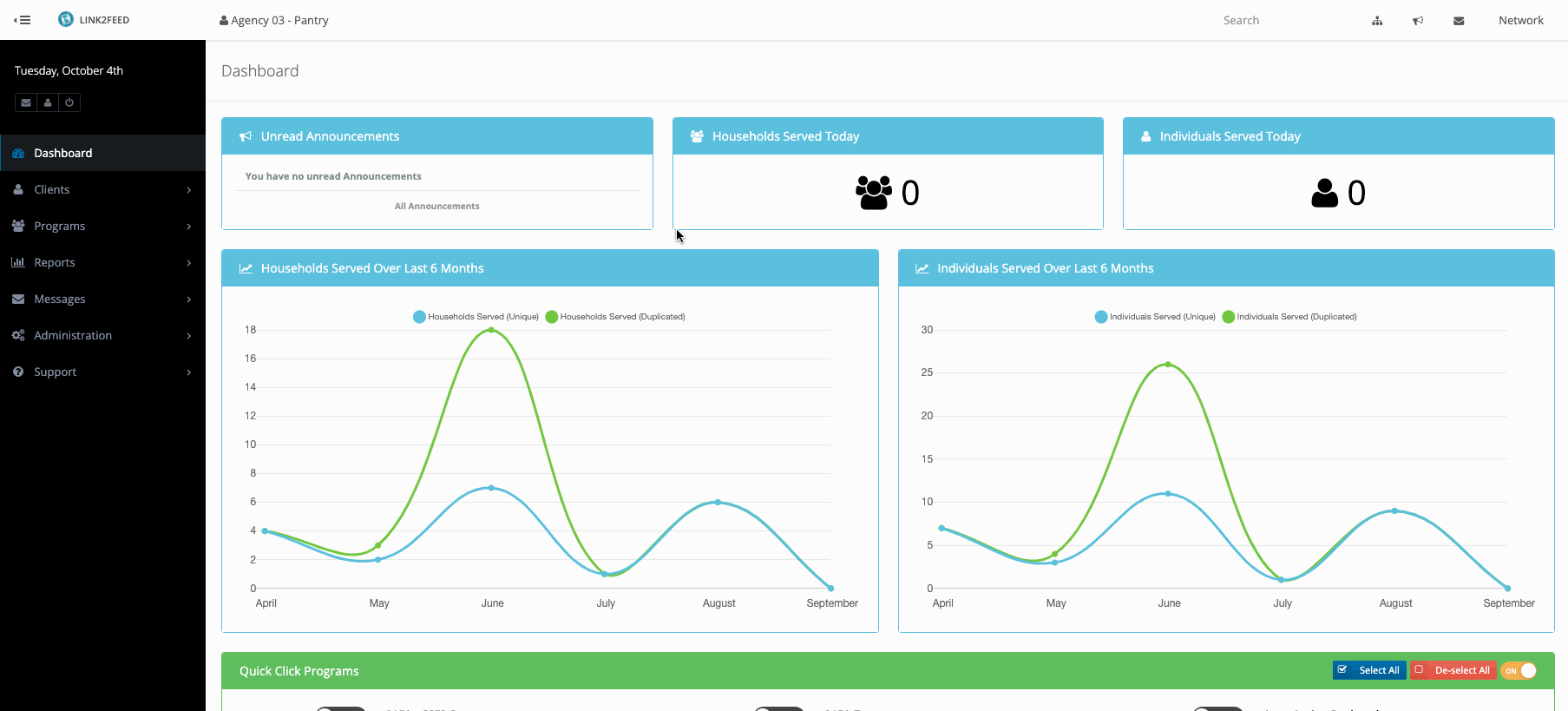The width and height of the screenshot is (1568, 711).
Task: Open the All Announcements link
Action: 436,206
